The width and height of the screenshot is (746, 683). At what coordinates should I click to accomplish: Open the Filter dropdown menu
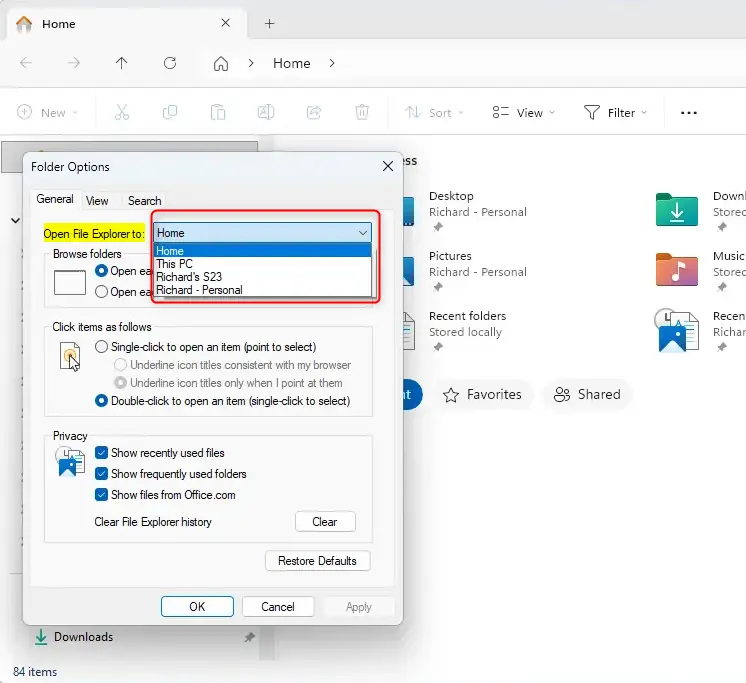coord(615,113)
